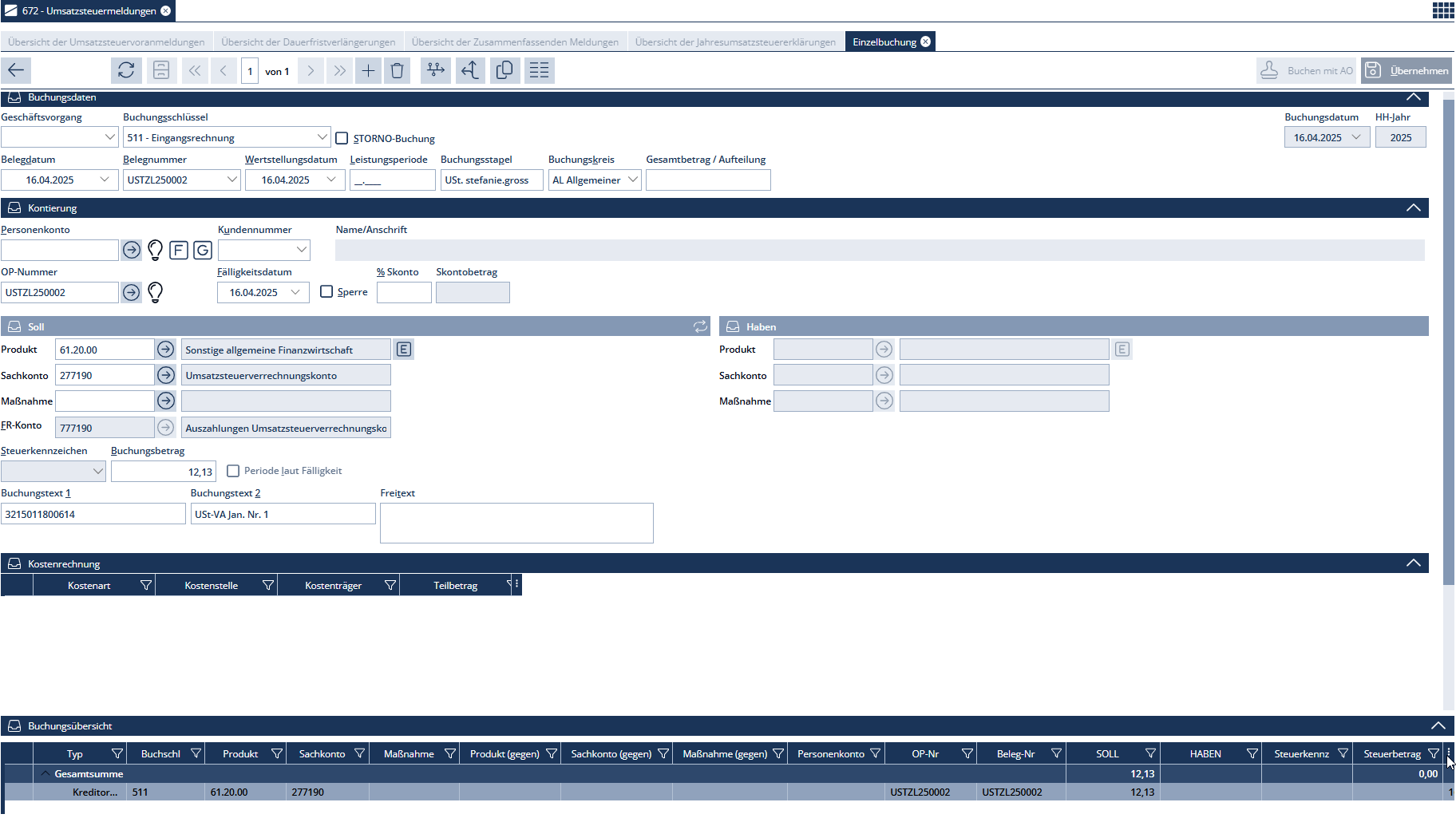Open the Buchungskreis dropdown

[632, 180]
